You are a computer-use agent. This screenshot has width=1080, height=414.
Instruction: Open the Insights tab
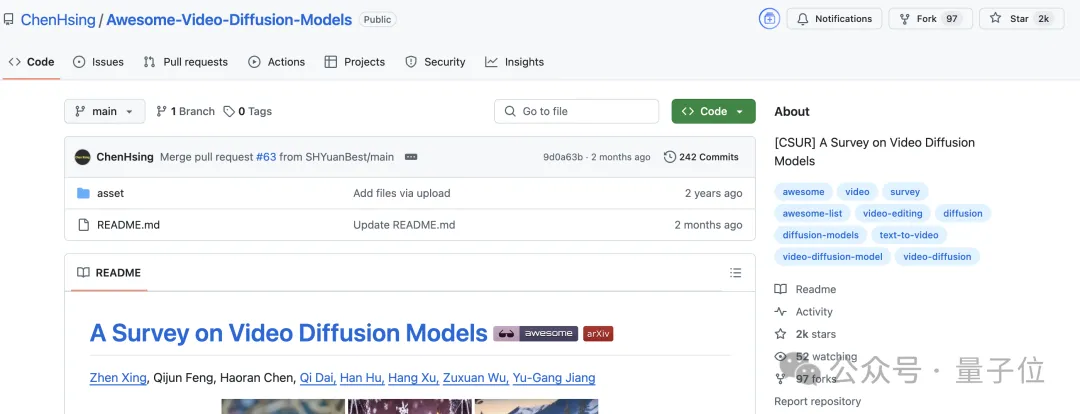pyautogui.click(x=515, y=62)
